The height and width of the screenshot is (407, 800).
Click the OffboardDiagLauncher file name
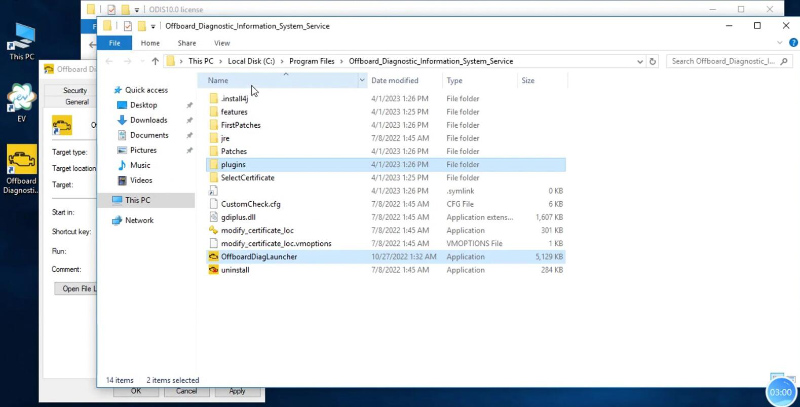(x=259, y=257)
